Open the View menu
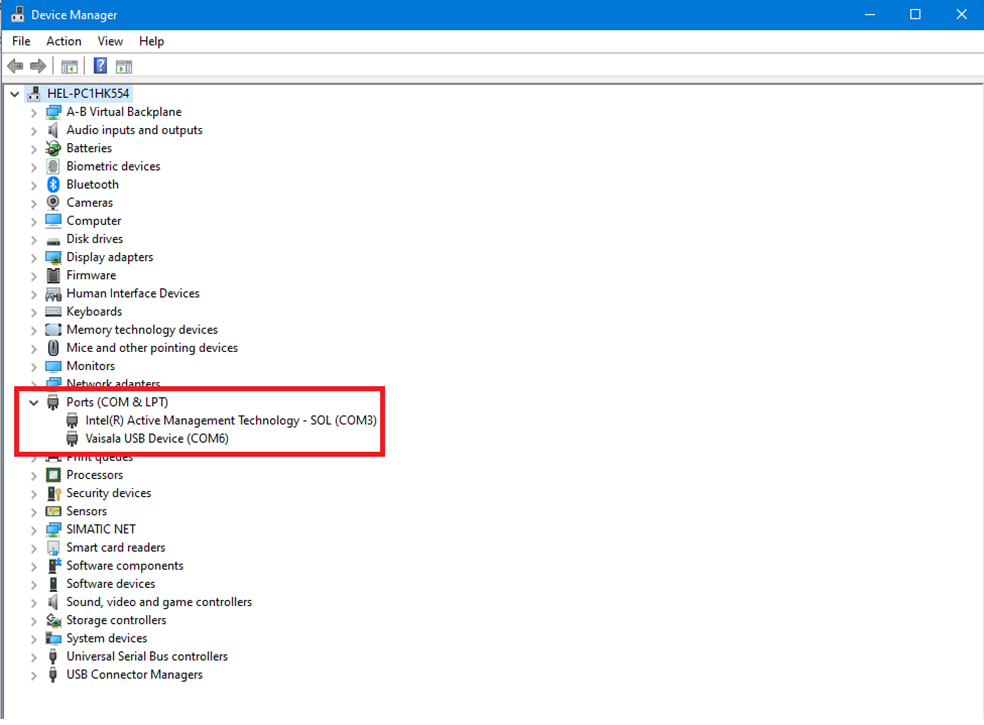The image size is (984, 725). pos(110,41)
